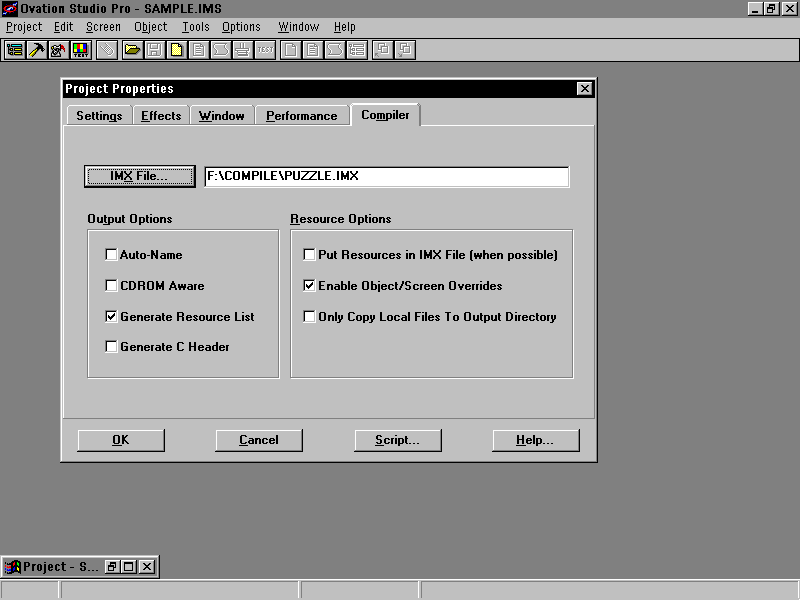Click the IMX File... button
The width and height of the screenshot is (800, 600).
pos(139,176)
